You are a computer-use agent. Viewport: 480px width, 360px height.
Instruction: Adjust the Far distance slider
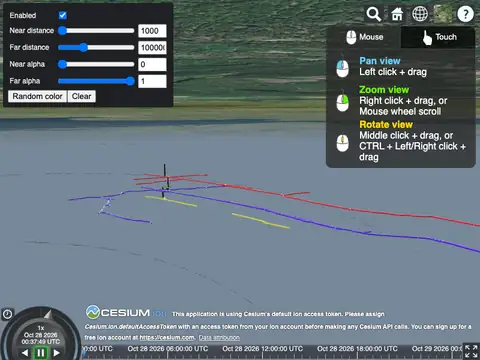tap(96, 47)
